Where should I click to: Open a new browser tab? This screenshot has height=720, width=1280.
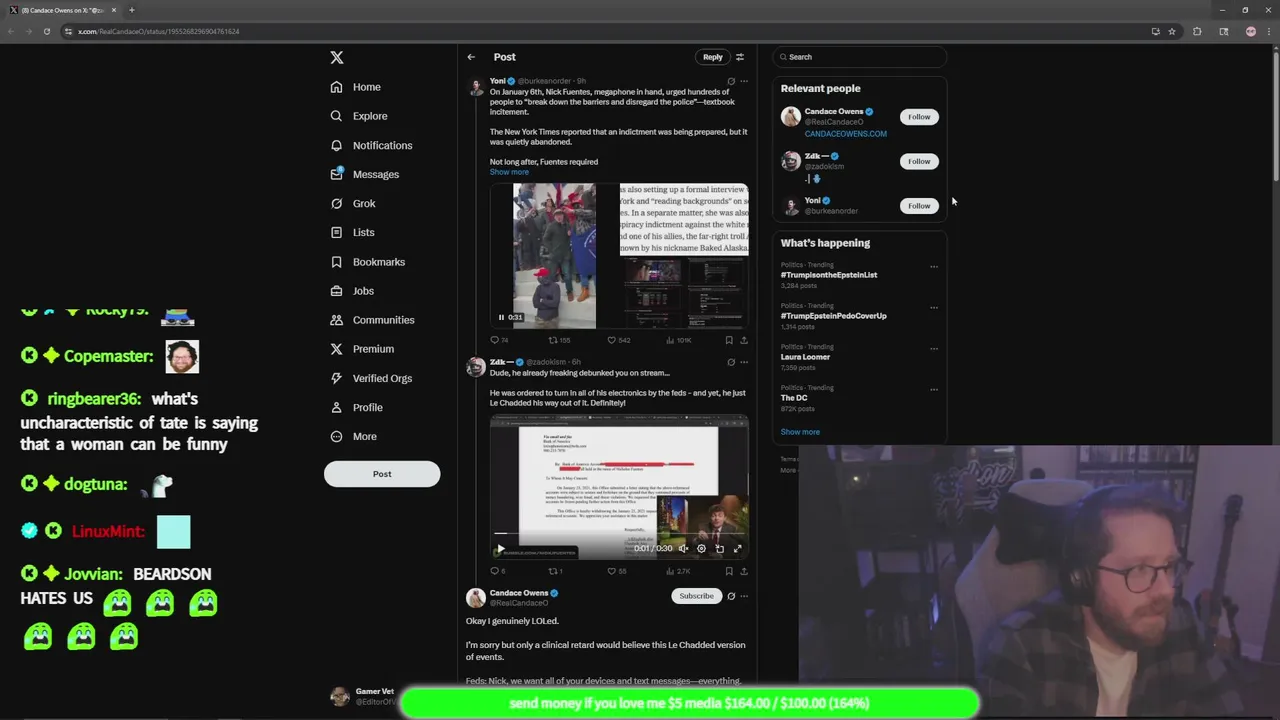tap(131, 10)
